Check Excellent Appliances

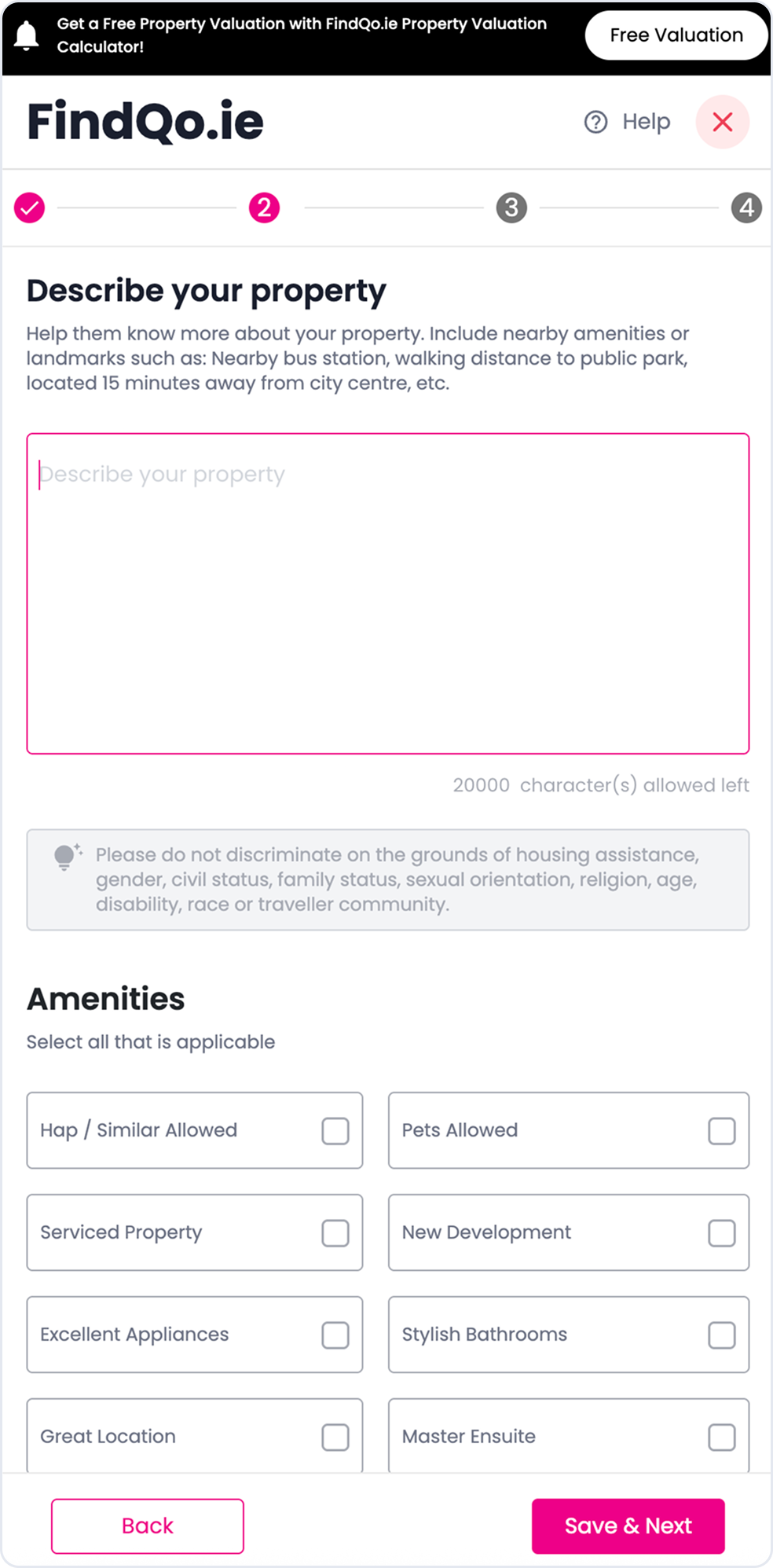[335, 1335]
